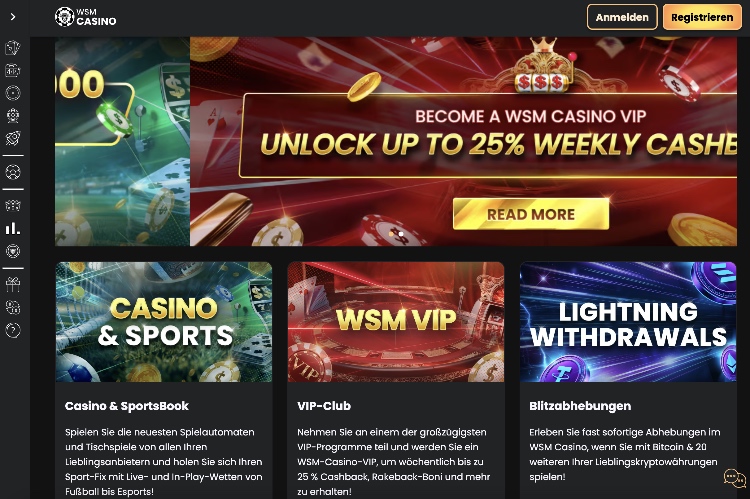Expand the sidebar with the chevron arrow
Screen dimensions: 750x499
point(13,17)
